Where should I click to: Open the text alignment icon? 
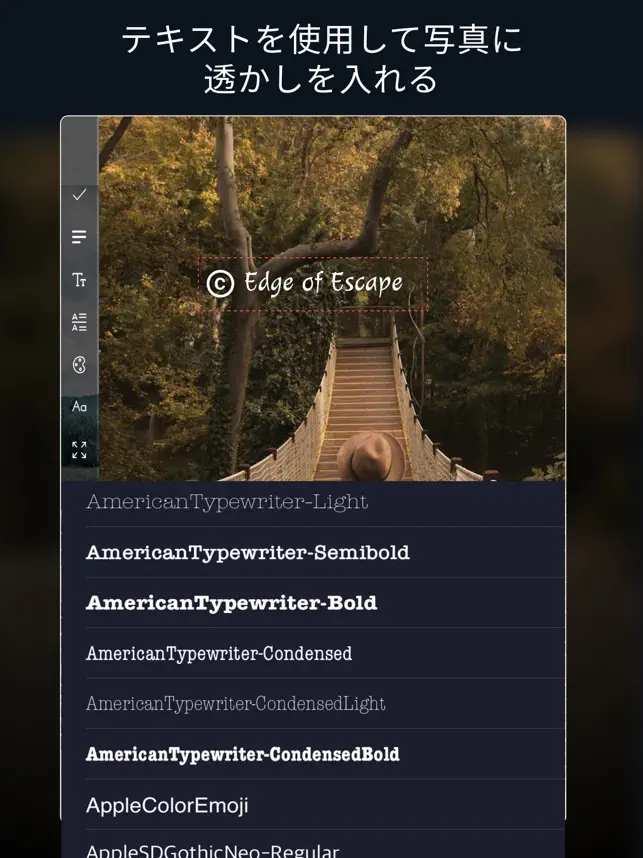click(x=79, y=237)
